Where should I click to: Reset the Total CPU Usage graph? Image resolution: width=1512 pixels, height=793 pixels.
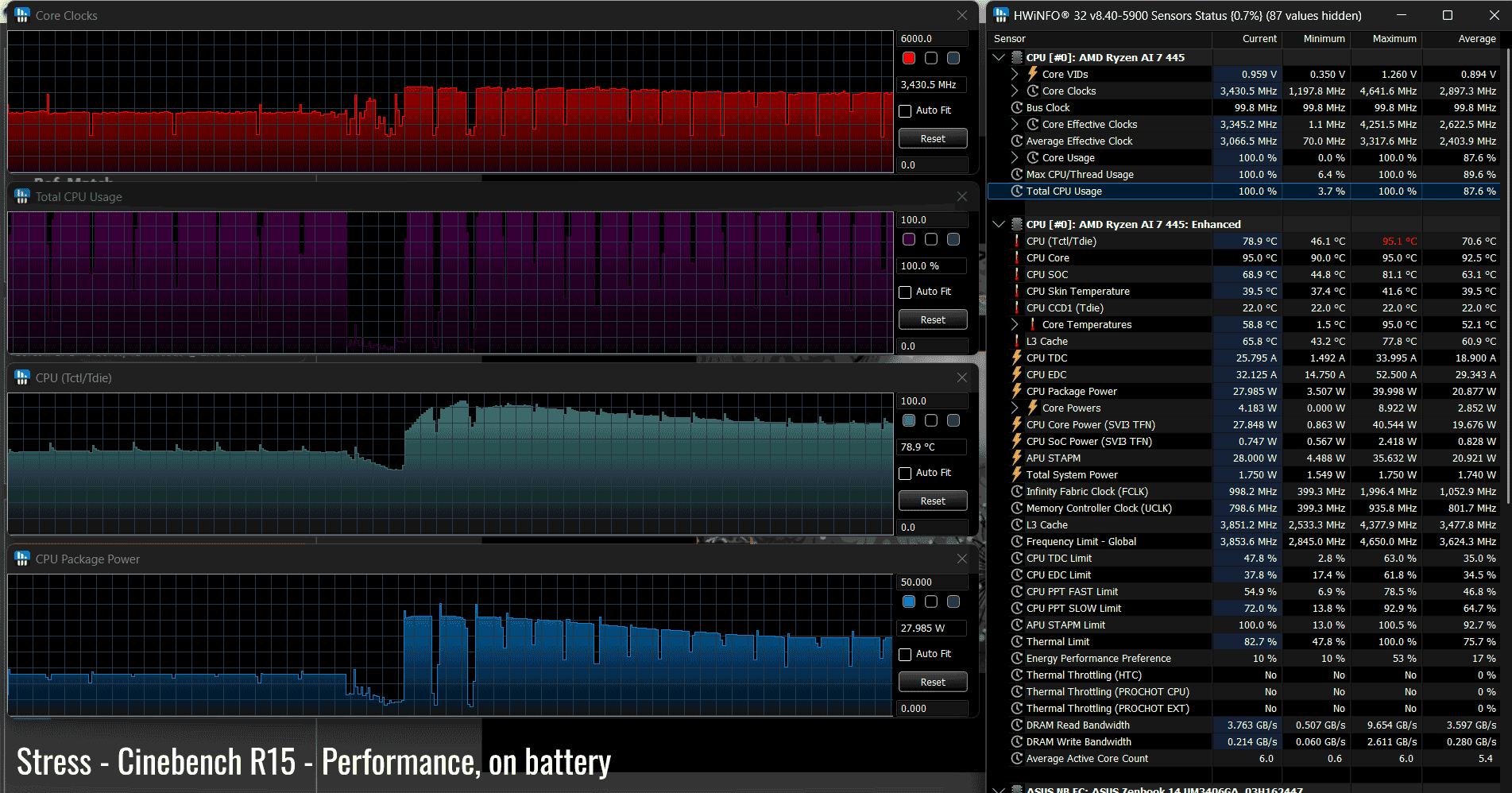coord(933,319)
